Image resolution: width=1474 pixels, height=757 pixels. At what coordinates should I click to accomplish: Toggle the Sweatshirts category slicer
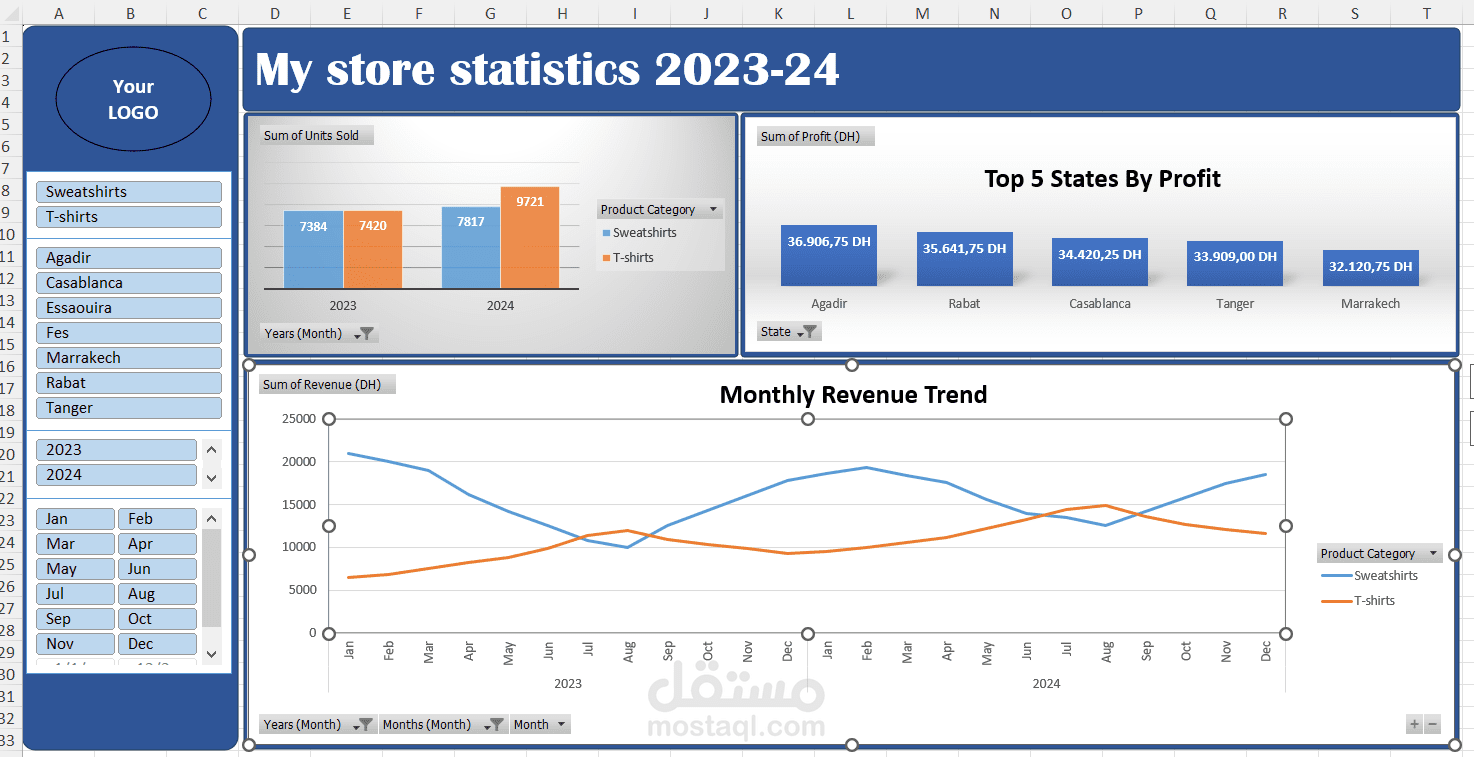point(128,191)
